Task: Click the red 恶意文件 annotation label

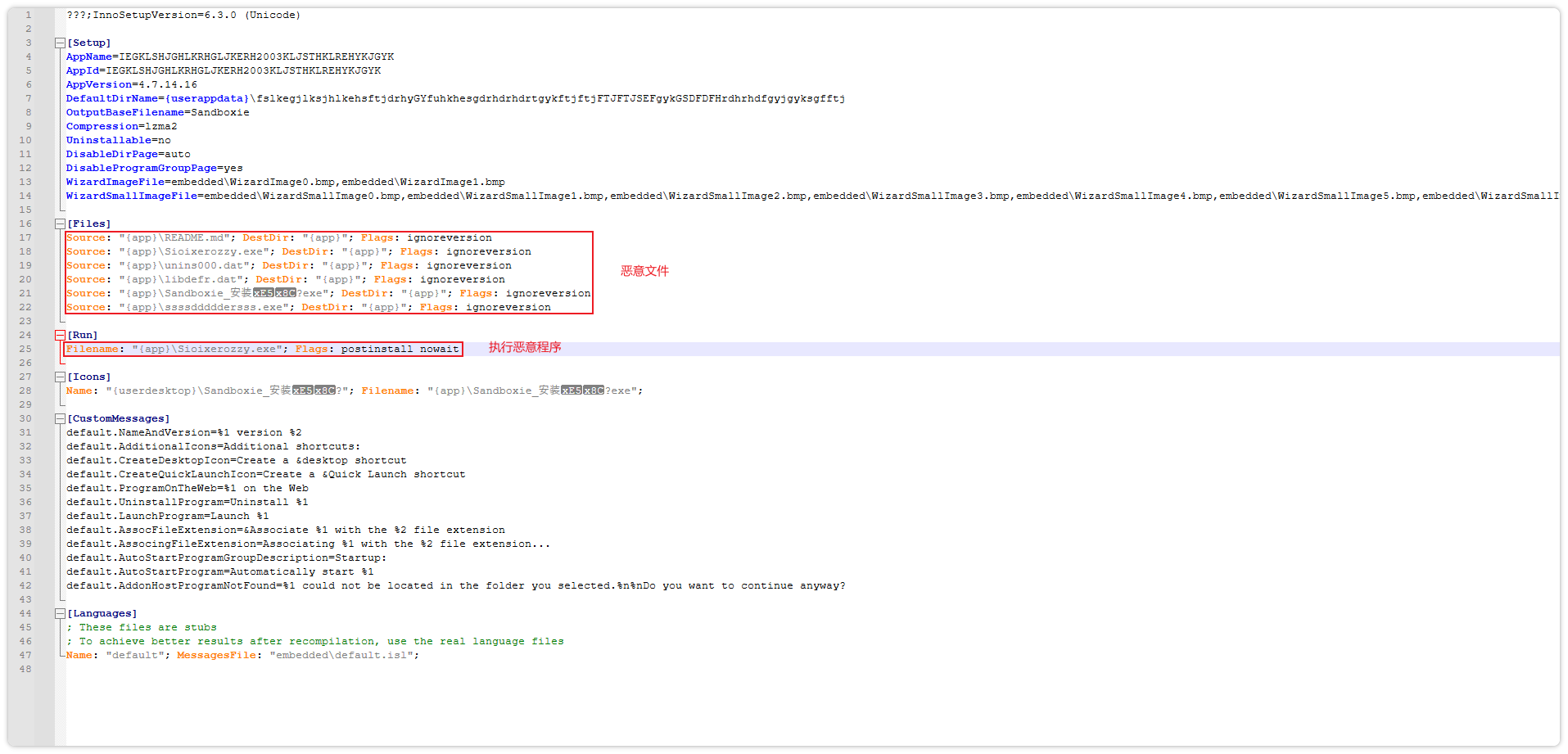Action: pos(644,271)
